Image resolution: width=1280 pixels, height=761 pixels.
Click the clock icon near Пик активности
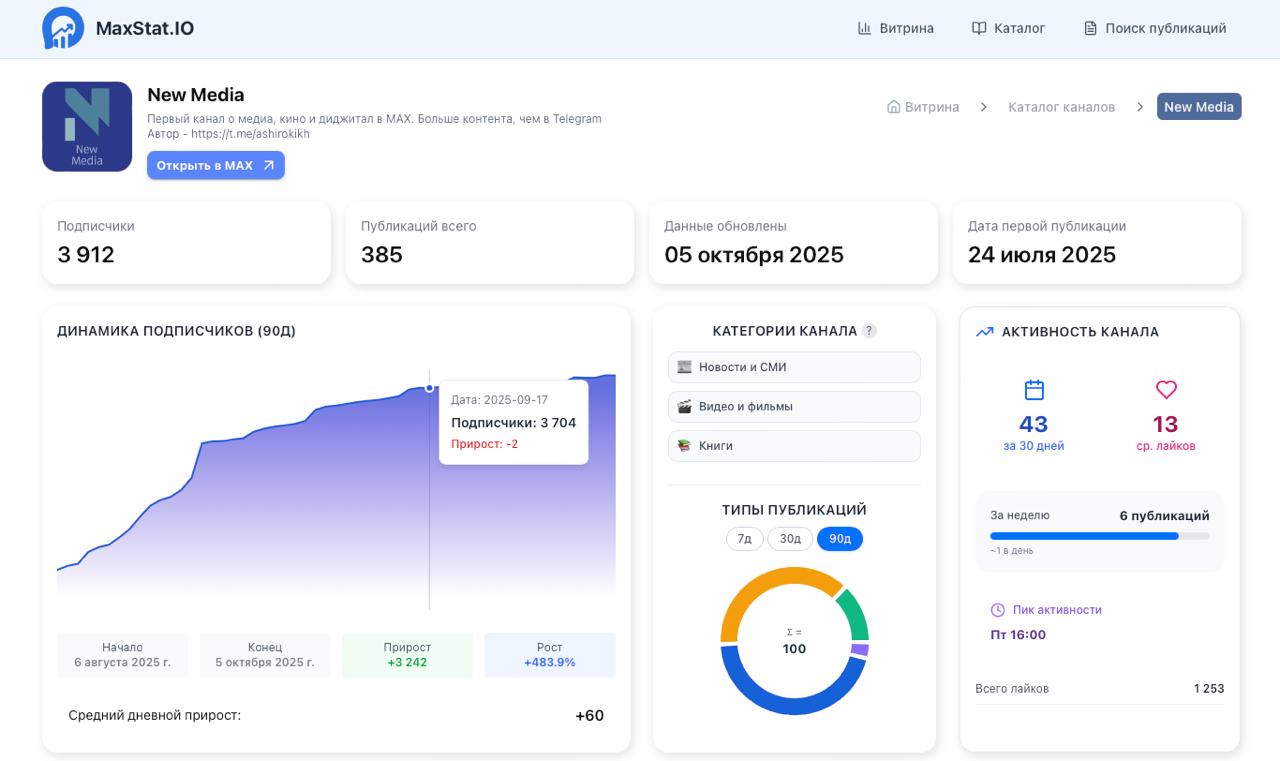(x=997, y=610)
